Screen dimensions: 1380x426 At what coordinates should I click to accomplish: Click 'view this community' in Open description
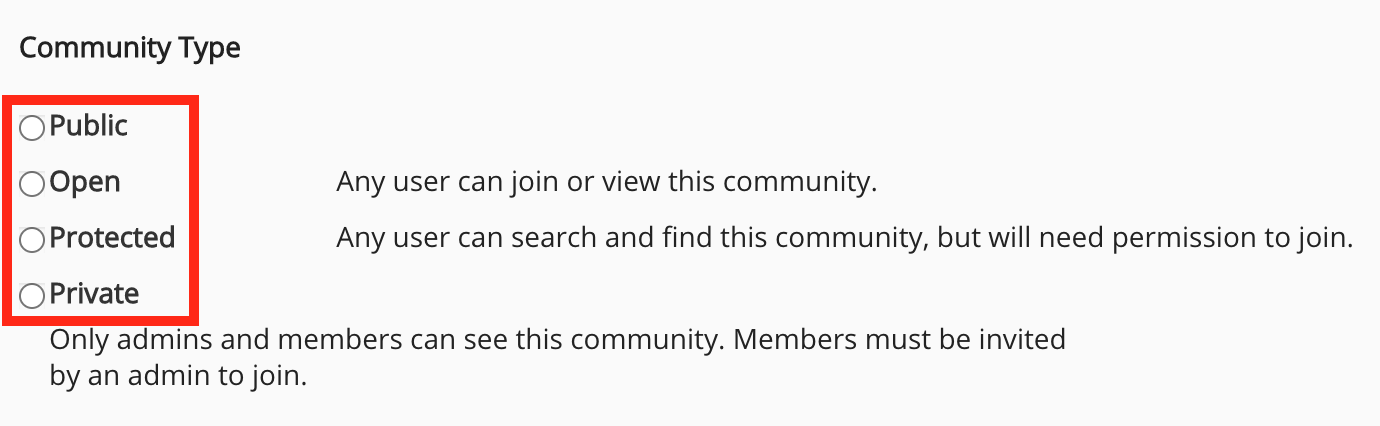tap(762, 183)
